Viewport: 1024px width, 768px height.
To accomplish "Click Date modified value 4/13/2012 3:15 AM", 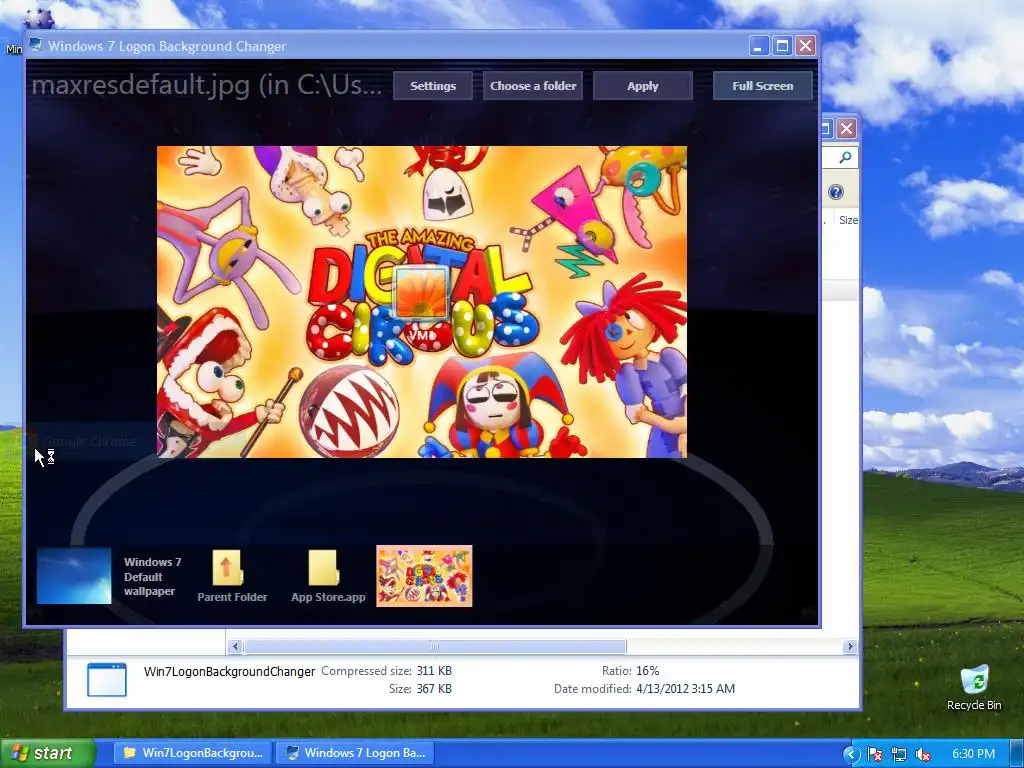I will pos(685,688).
